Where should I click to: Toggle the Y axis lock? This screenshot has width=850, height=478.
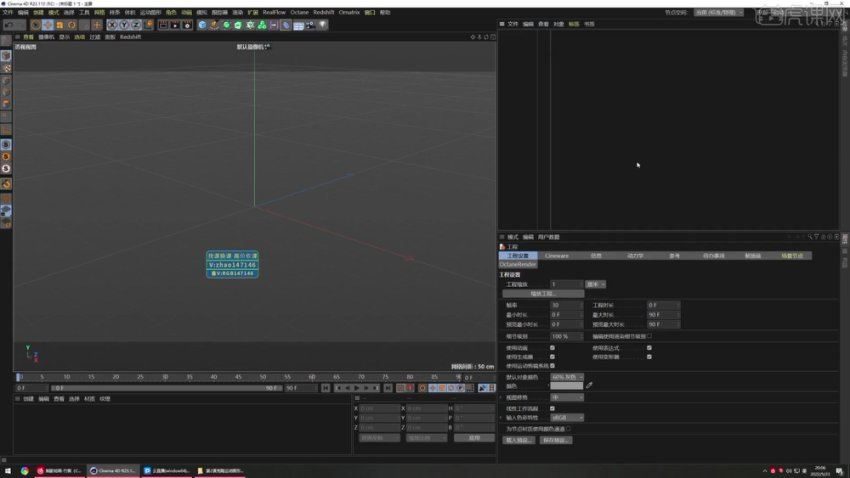(124, 25)
